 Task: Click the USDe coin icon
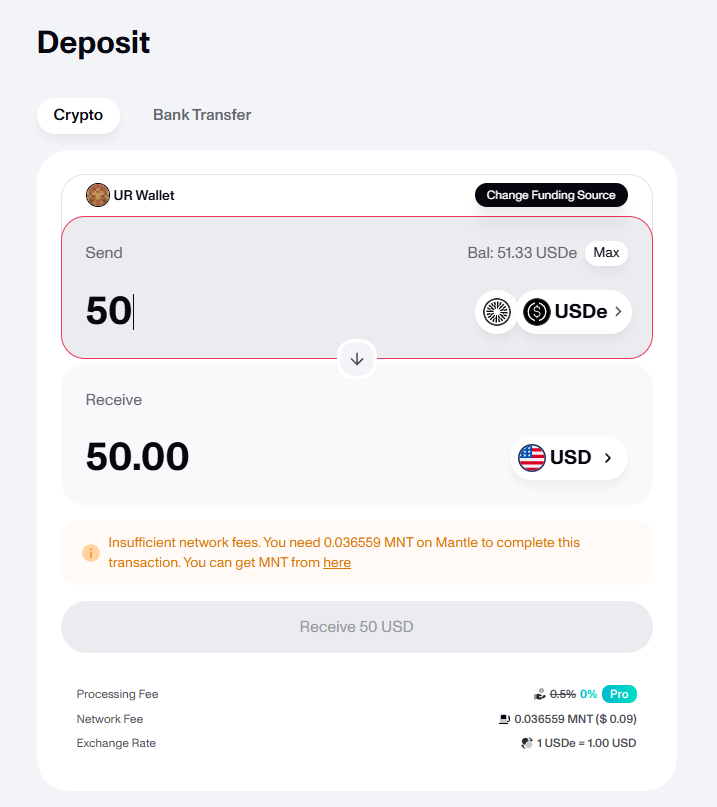537,312
